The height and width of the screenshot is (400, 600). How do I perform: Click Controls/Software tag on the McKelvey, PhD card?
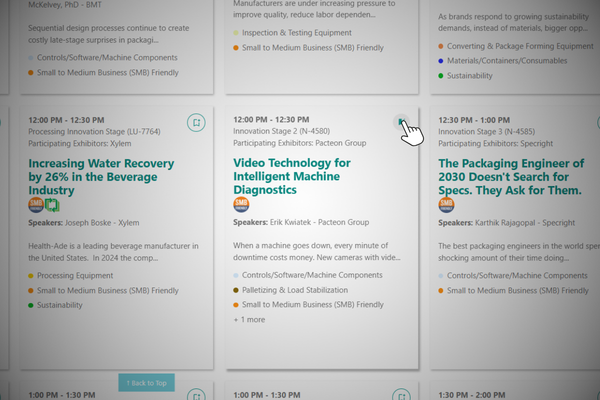pos(103,58)
